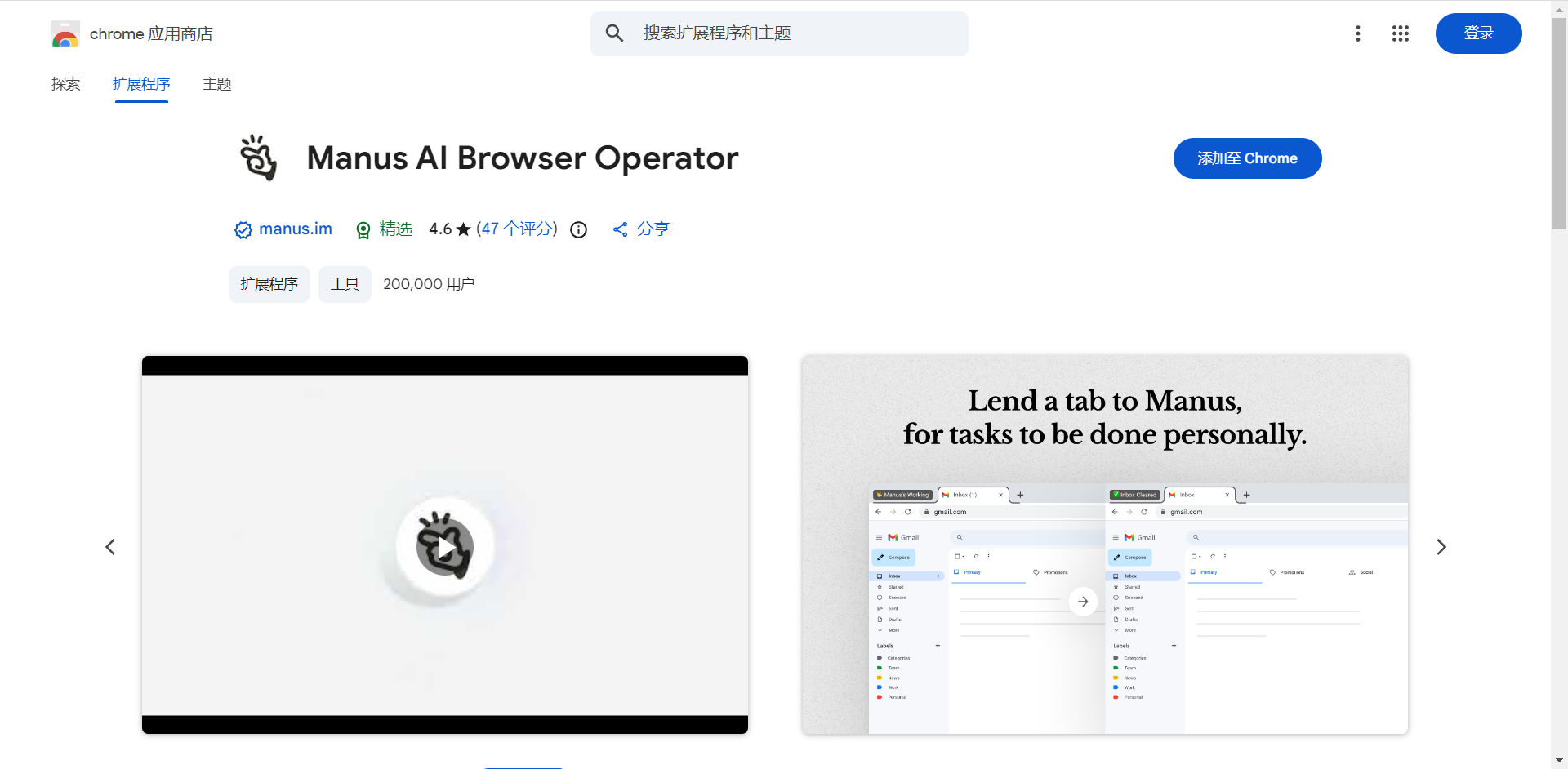1568x769 pixels.
Task: Click the 登录 sign-in button
Action: pyautogui.click(x=1478, y=33)
